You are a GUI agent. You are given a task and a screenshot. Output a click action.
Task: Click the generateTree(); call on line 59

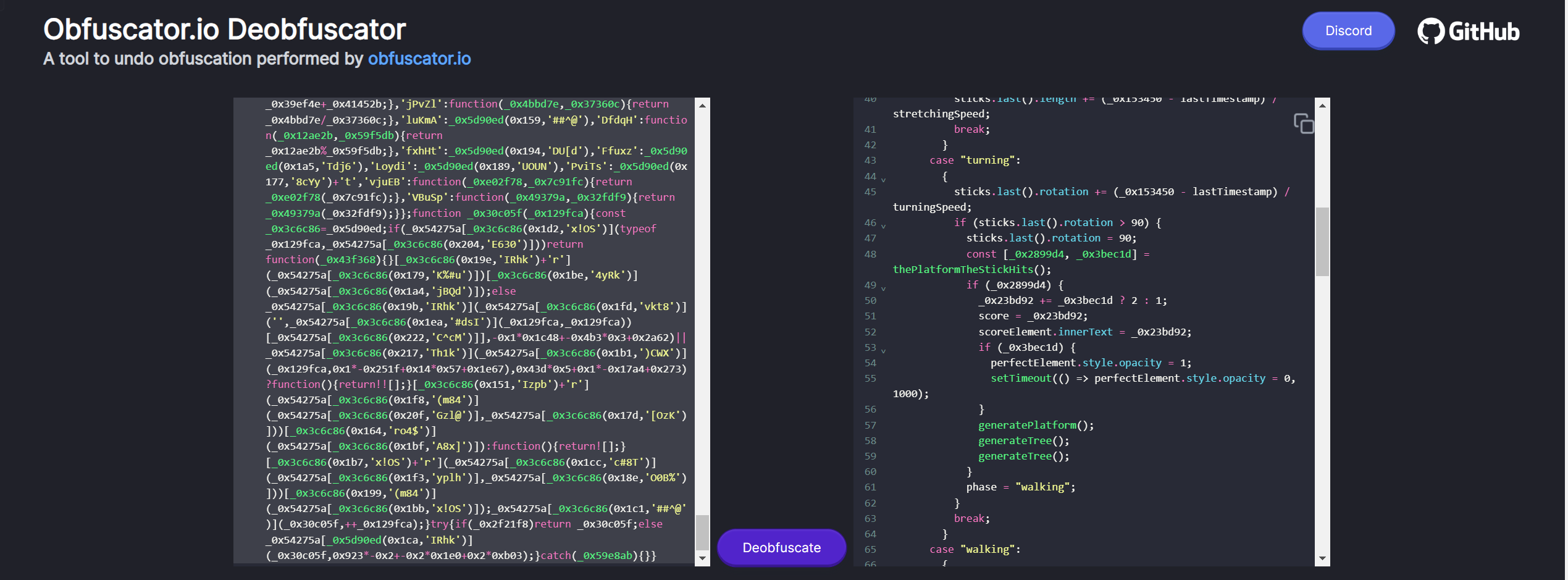point(1024,456)
